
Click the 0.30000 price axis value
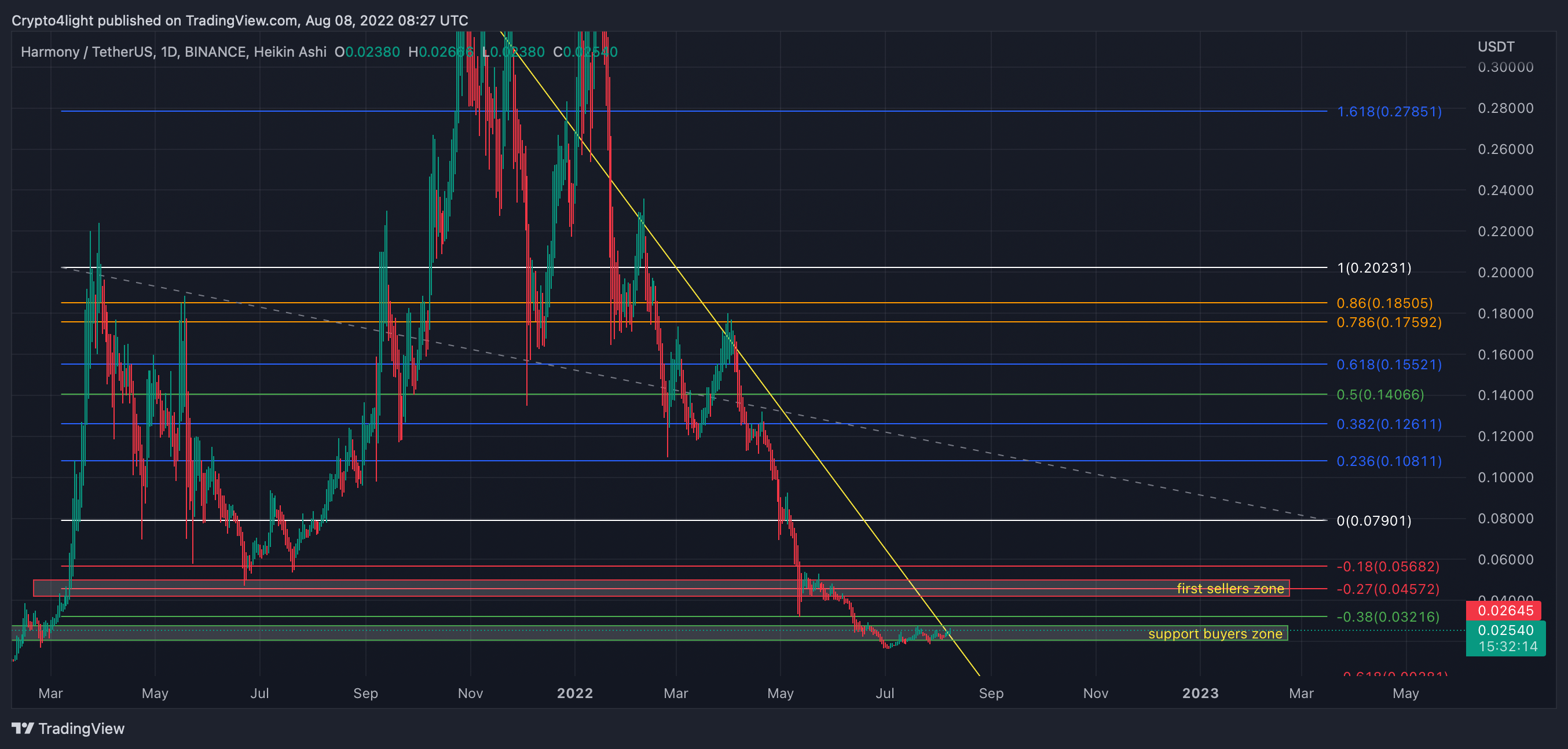(1505, 67)
